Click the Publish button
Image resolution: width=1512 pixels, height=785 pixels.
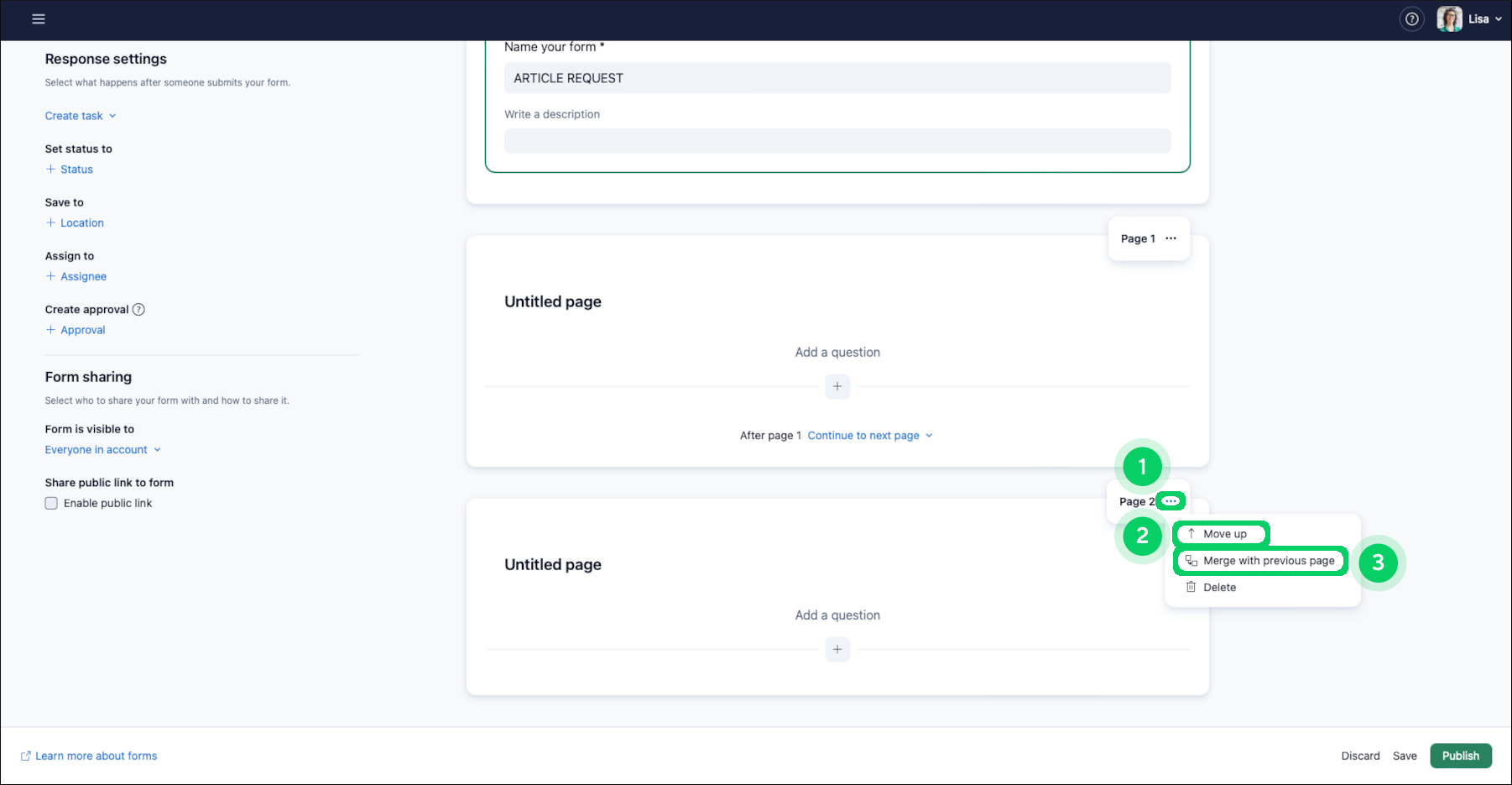[x=1460, y=756]
